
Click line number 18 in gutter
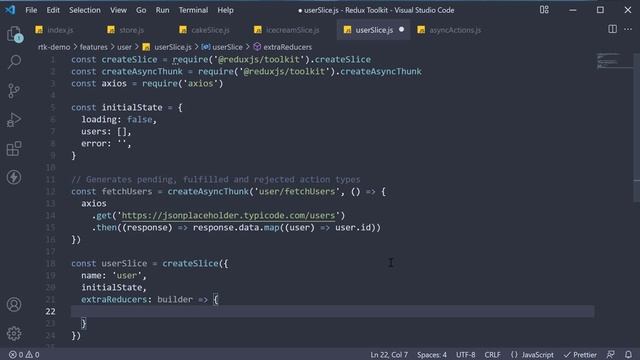(50, 264)
